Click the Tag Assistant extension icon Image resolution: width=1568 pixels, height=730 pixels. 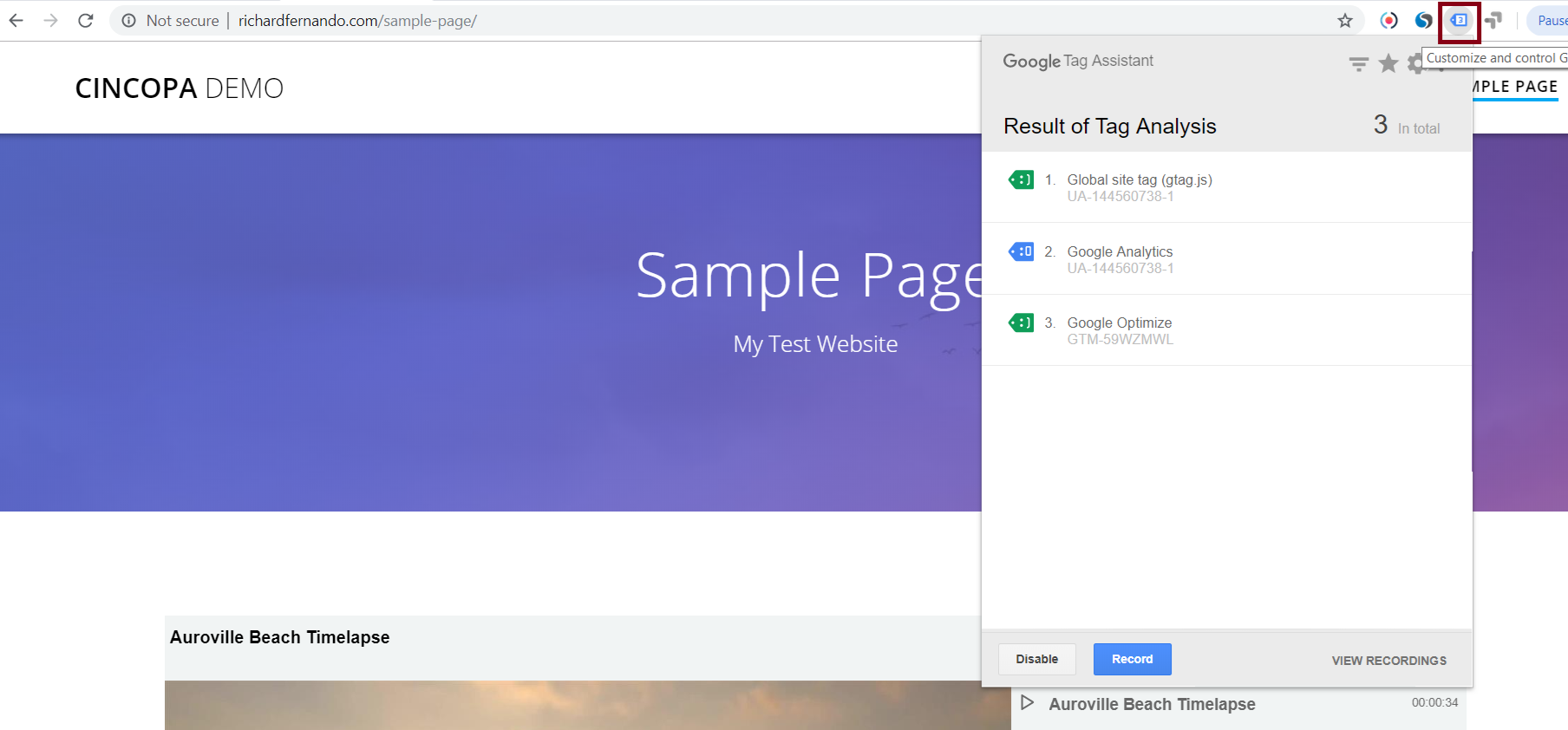[1460, 21]
